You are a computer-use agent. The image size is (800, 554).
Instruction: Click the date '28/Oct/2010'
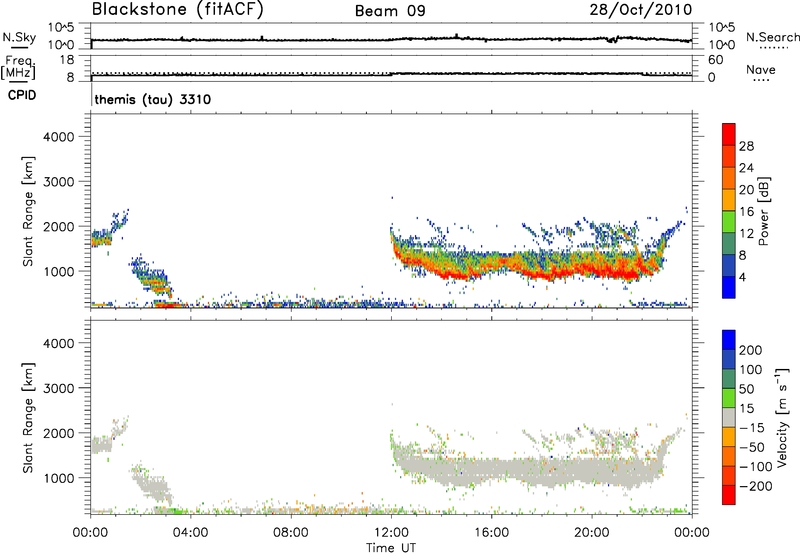pos(641,10)
